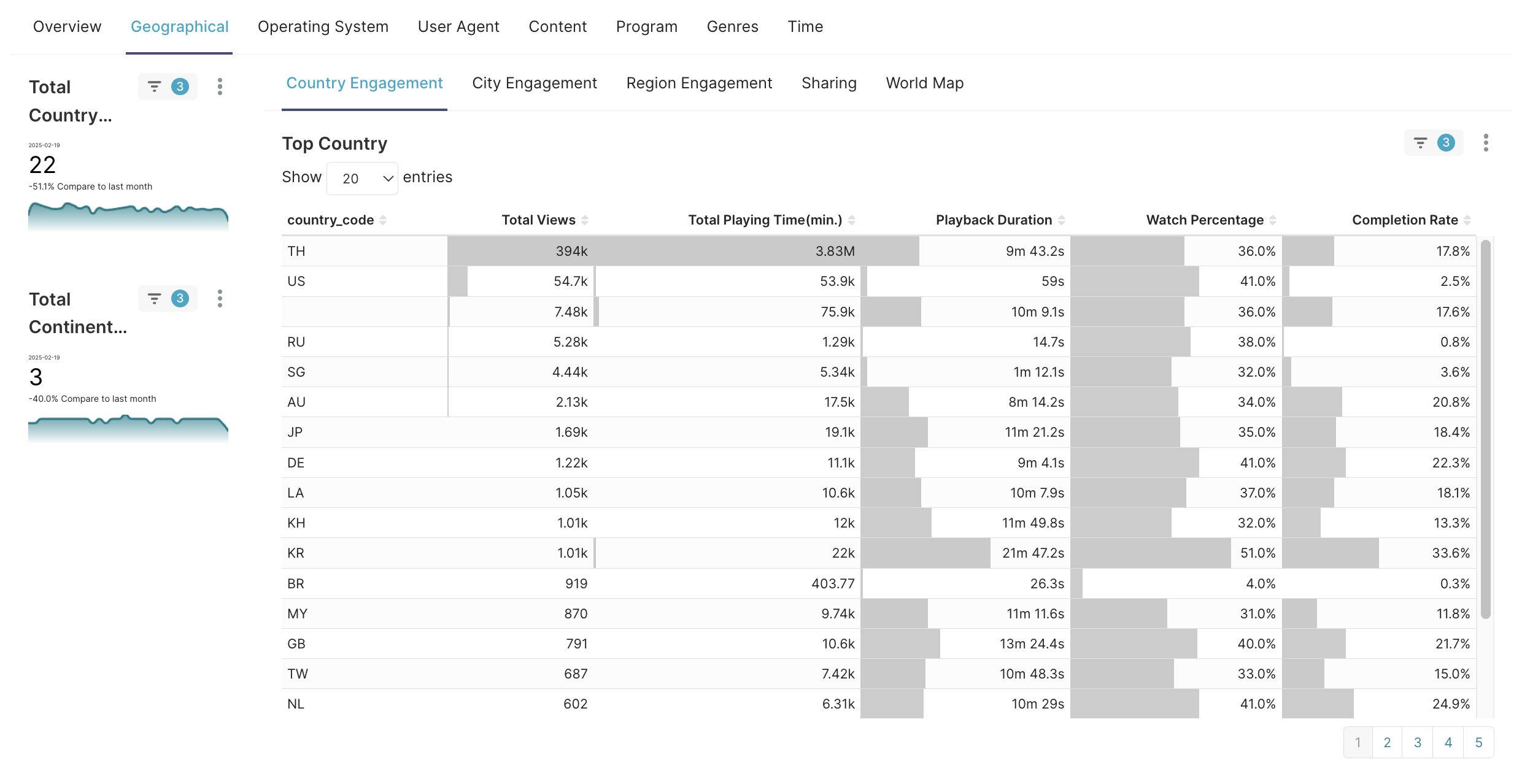This screenshot has height=784, width=1522.
Task: Go to pagination page 3
Action: click(x=1418, y=742)
